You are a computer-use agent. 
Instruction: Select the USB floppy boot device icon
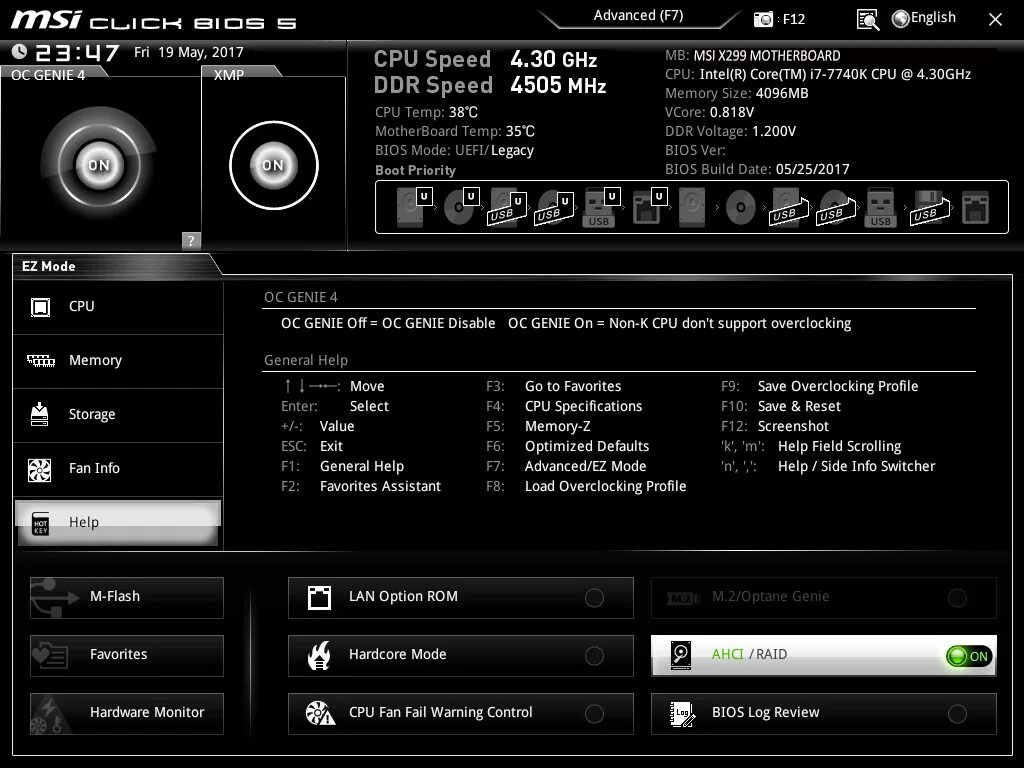930,207
